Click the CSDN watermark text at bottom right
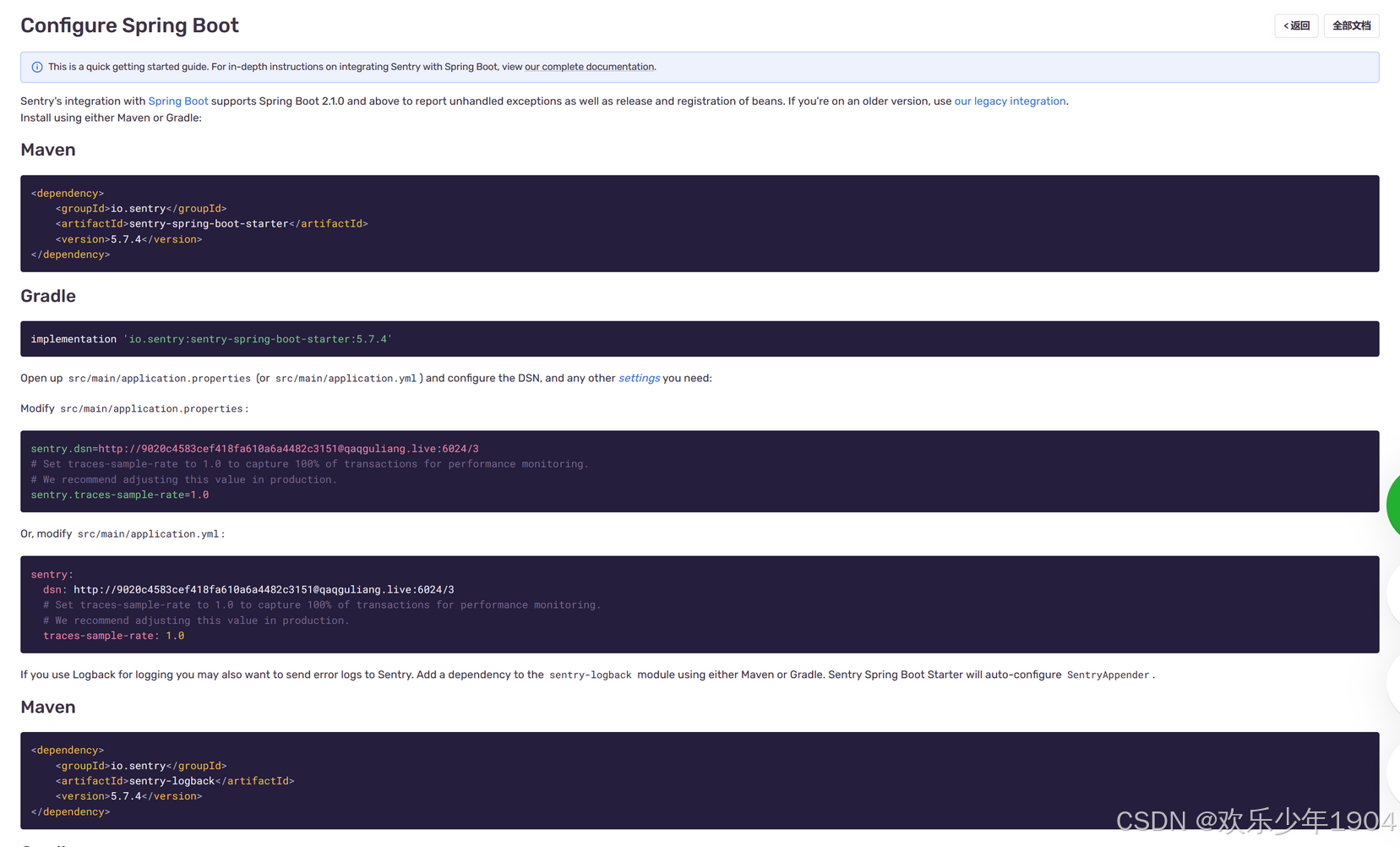Screen dimensions: 1400x847 1255,821
